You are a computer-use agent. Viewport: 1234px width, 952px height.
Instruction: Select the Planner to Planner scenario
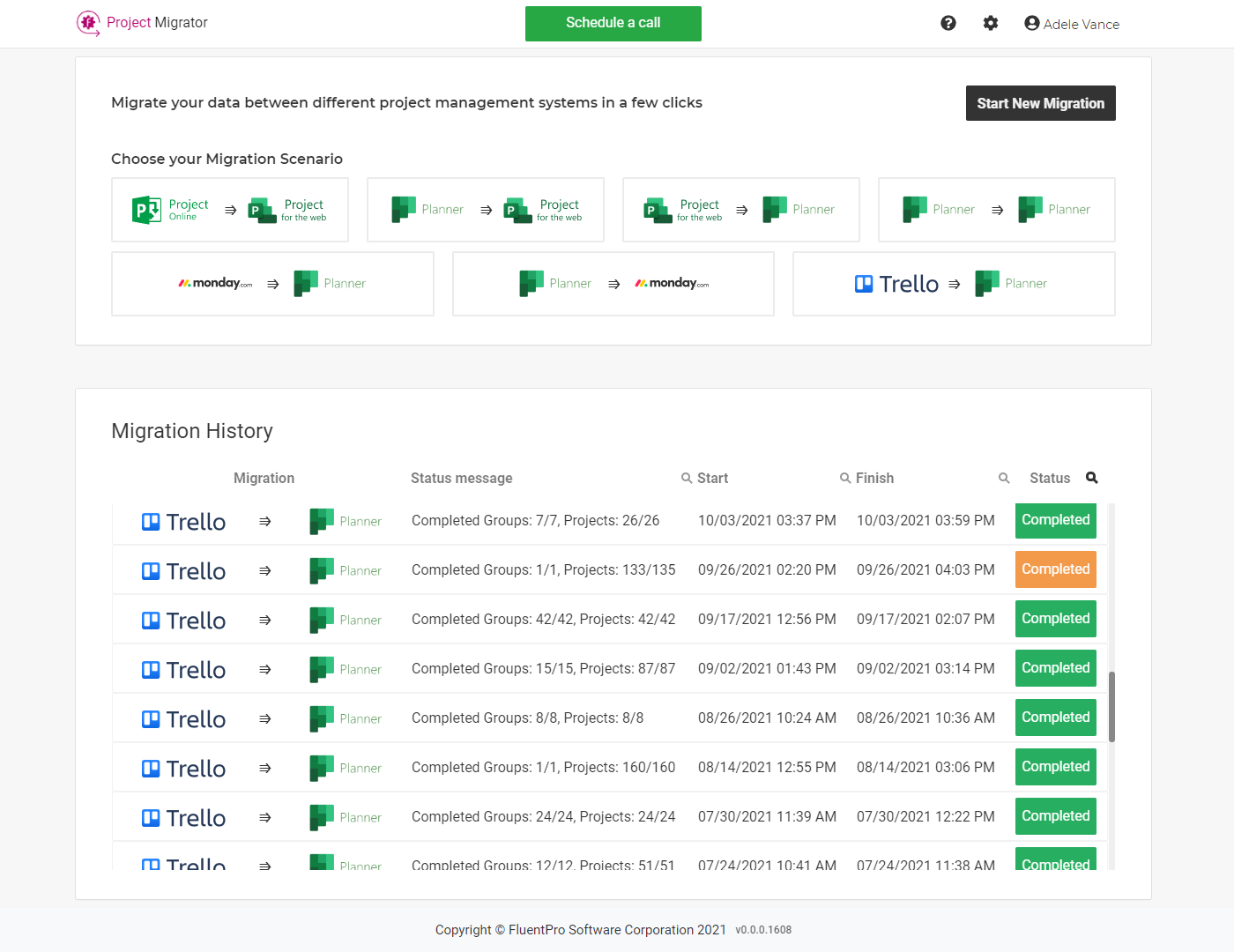[996, 210]
